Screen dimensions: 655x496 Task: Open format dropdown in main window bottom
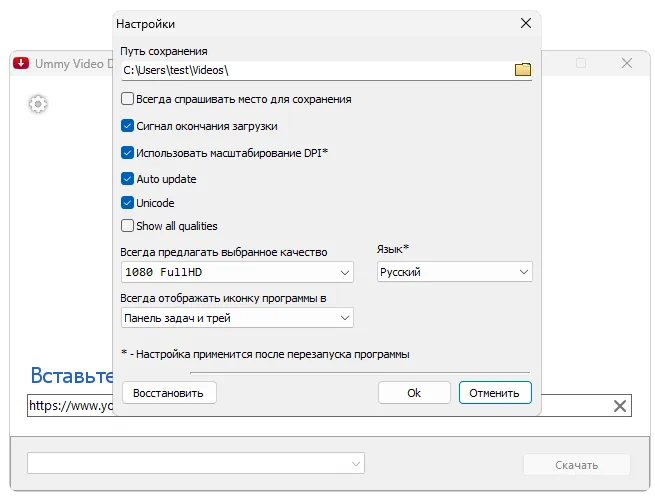point(196,463)
